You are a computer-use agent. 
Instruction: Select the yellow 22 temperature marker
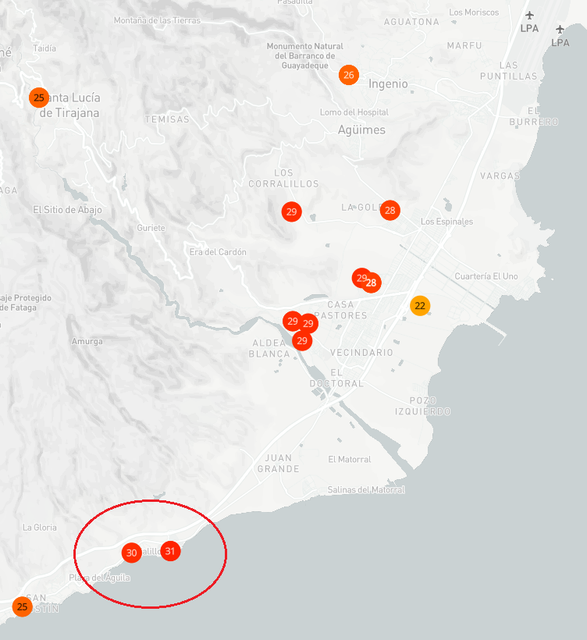click(420, 305)
